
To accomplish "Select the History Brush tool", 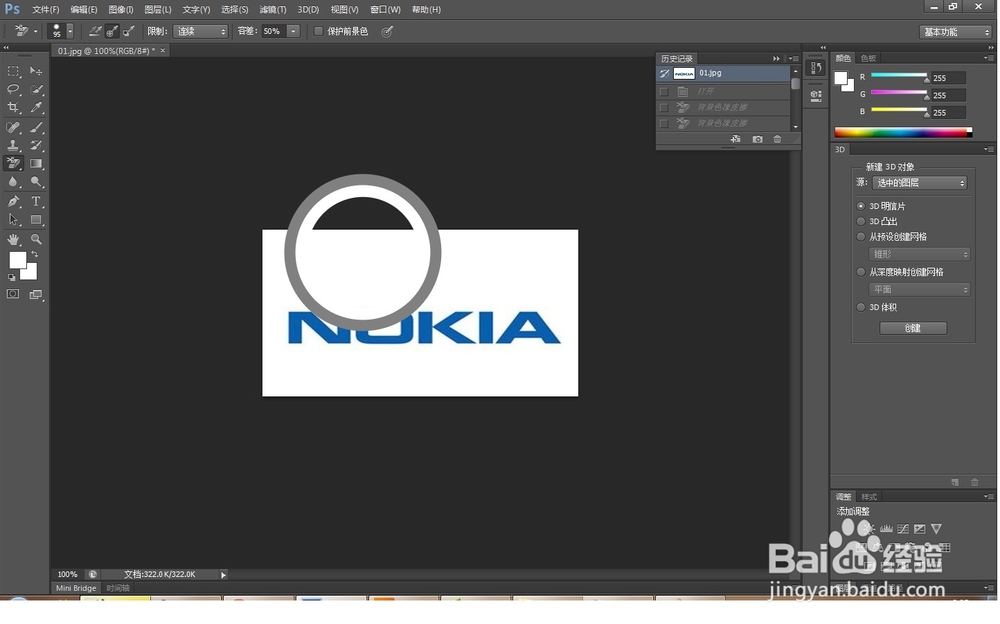I will tap(36, 145).
